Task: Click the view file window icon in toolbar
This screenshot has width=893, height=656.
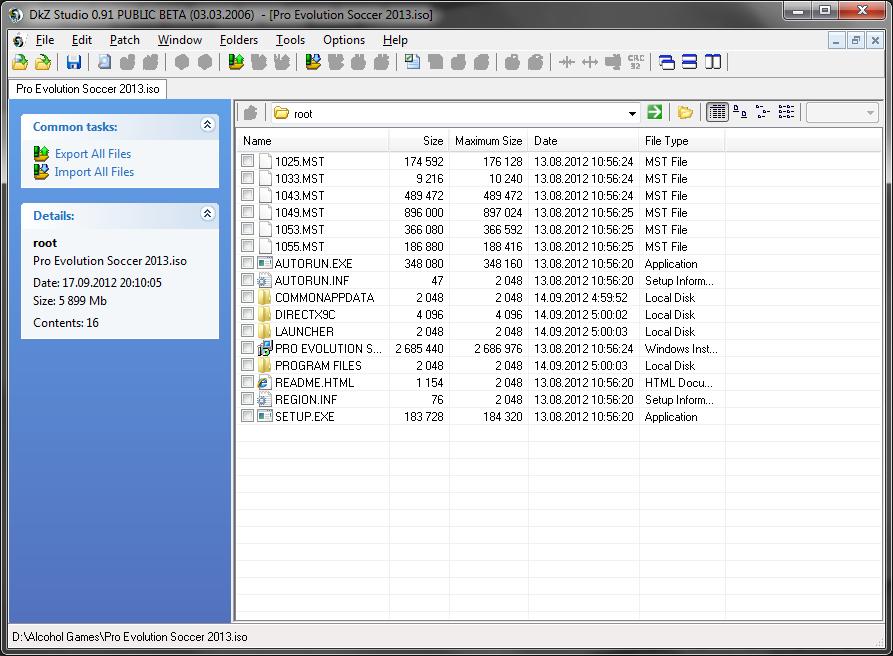Action: pos(412,62)
